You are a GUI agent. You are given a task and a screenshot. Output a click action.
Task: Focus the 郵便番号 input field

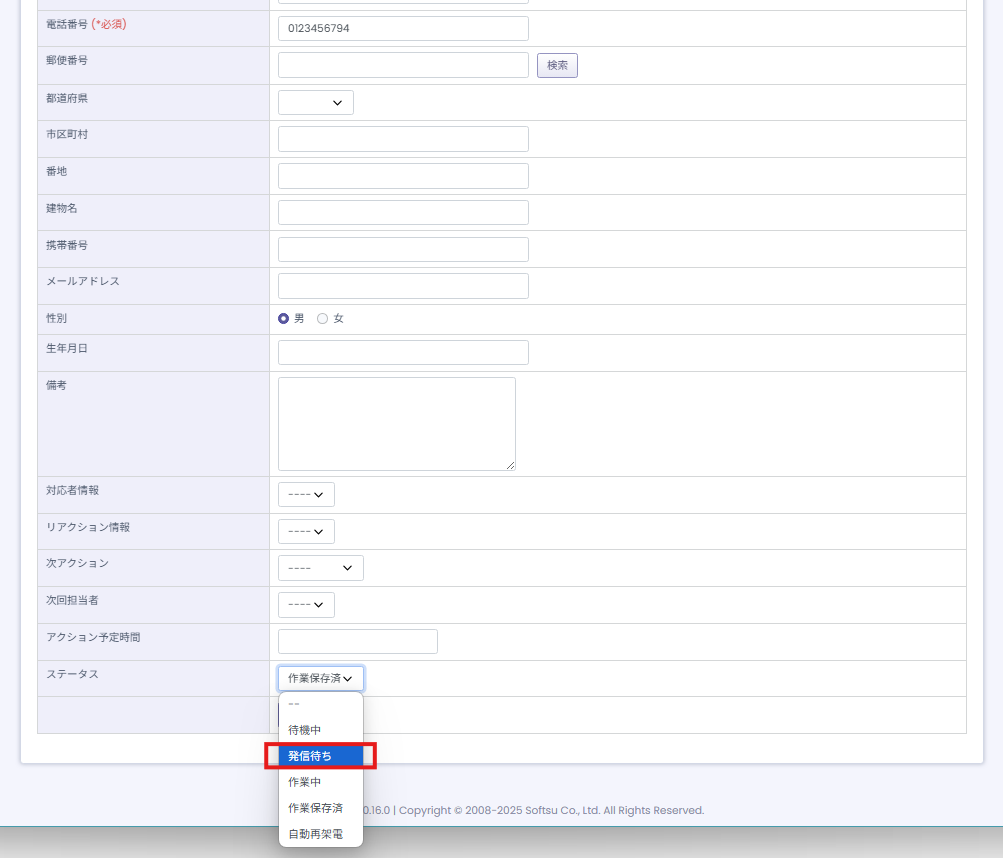[403, 65]
